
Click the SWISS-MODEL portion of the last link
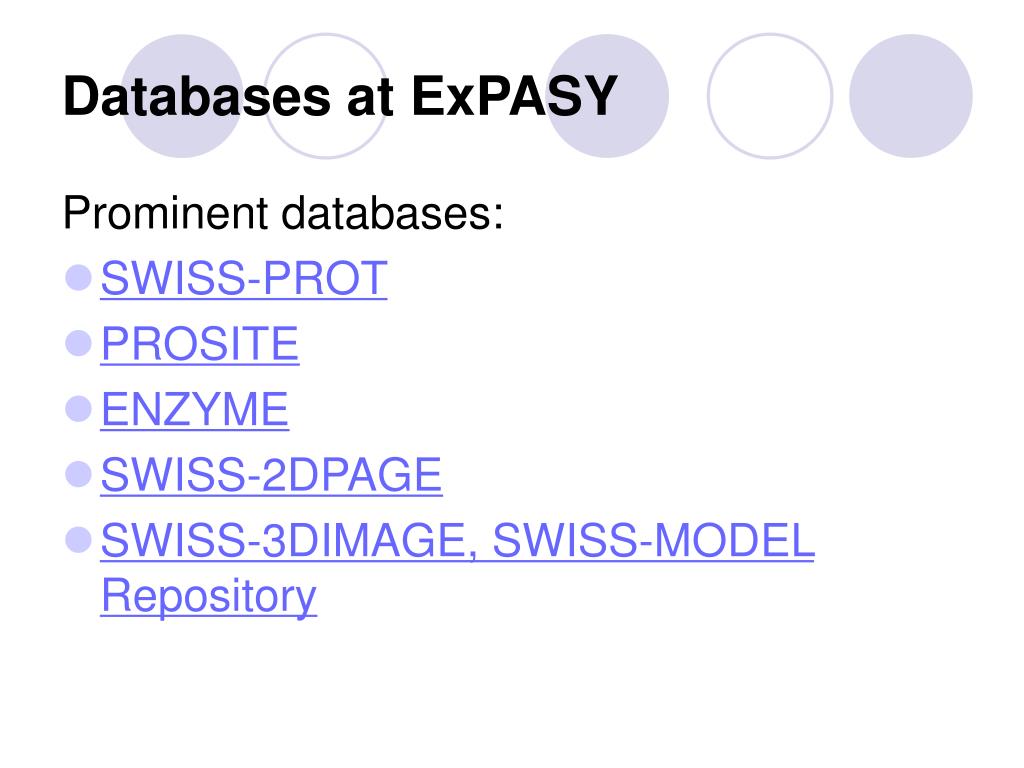[x=654, y=541]
